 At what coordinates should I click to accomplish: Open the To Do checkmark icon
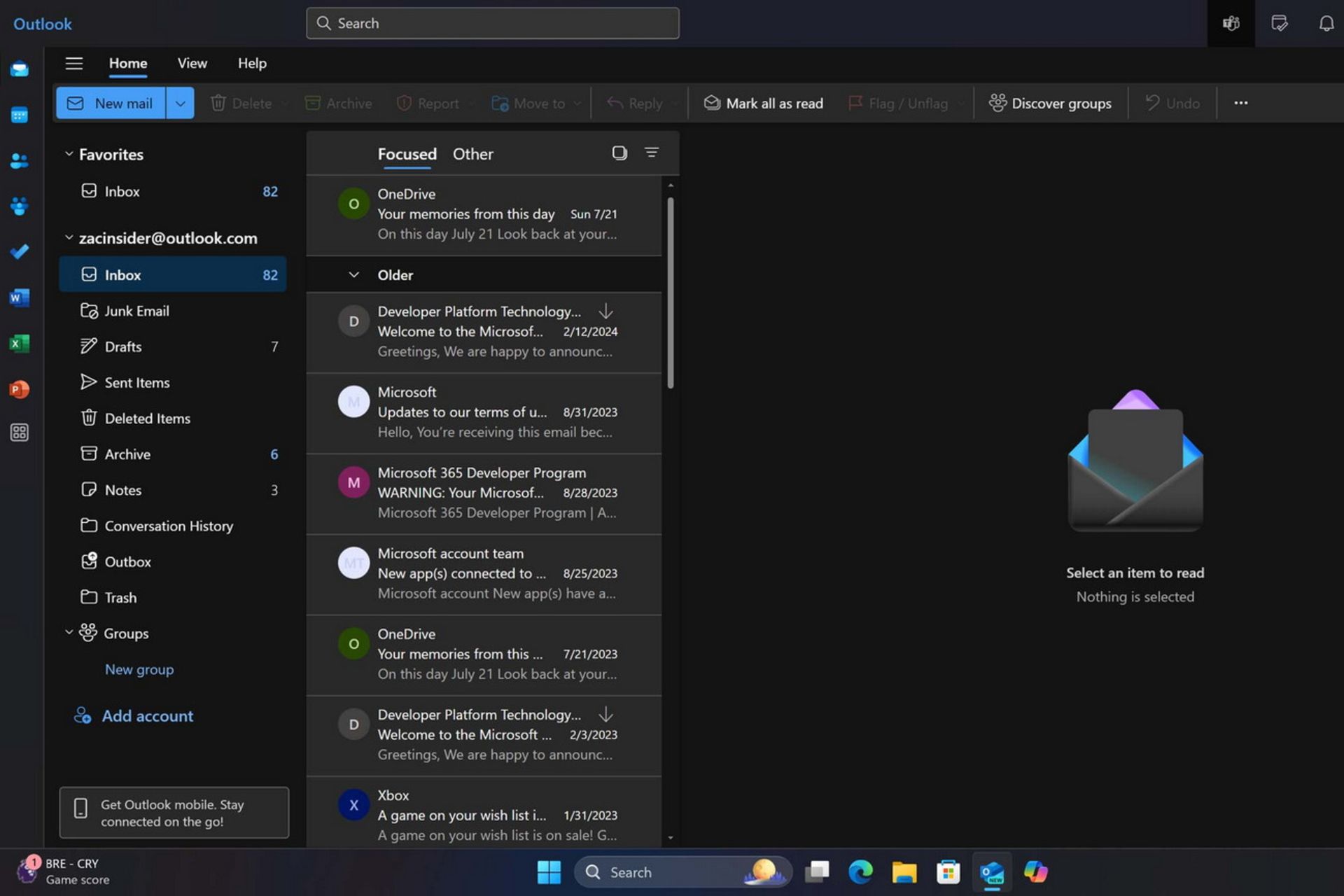(20, 252)
